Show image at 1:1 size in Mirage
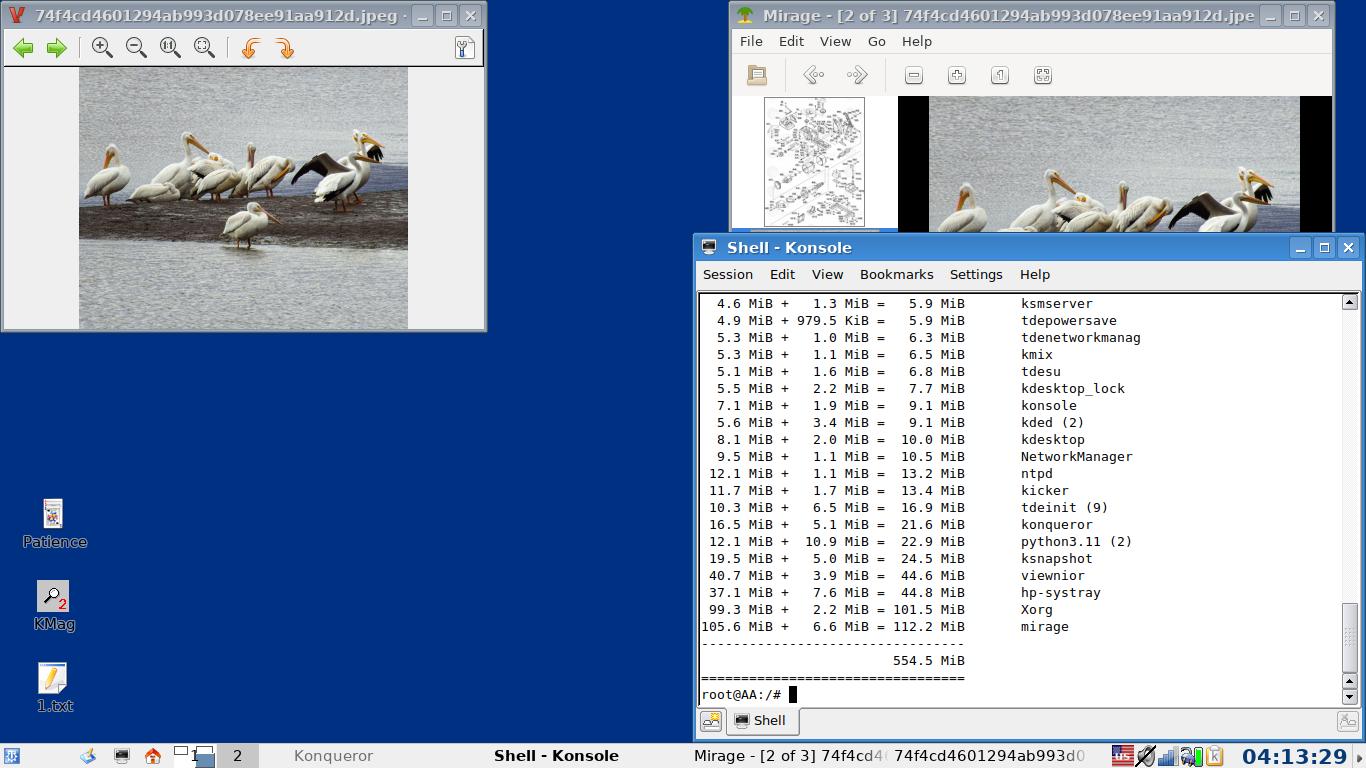 coord(999,75)
